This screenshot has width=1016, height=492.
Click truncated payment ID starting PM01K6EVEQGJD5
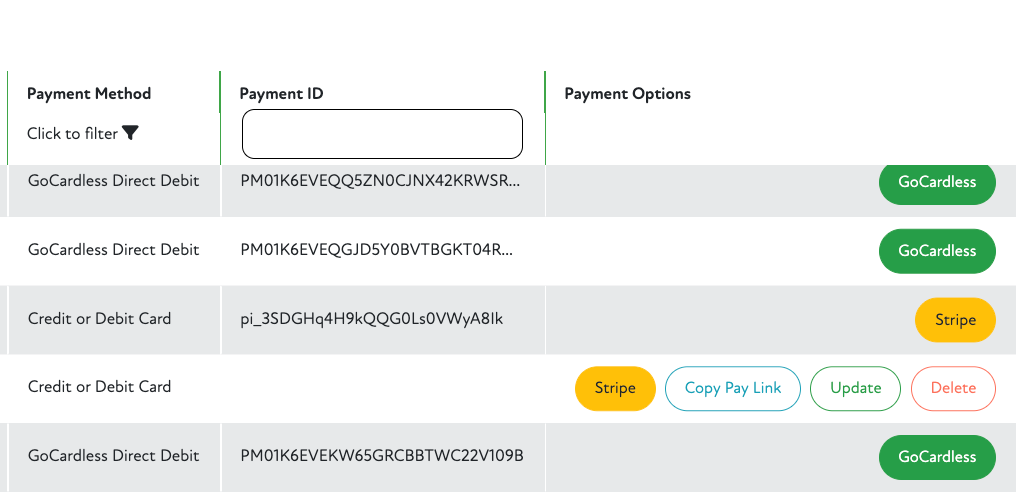[x=377, y=250]
